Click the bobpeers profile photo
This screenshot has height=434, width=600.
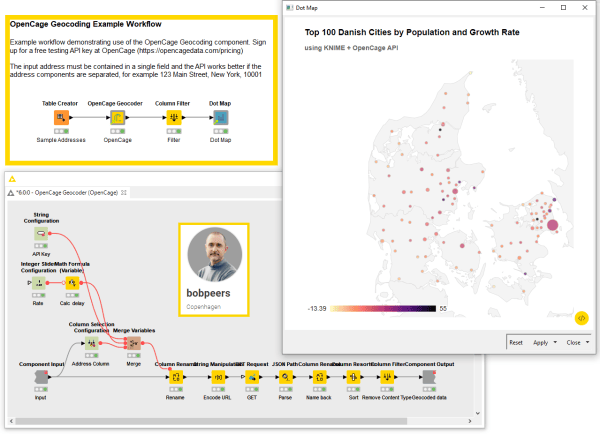pyautogui.click(x=215, y=255)
